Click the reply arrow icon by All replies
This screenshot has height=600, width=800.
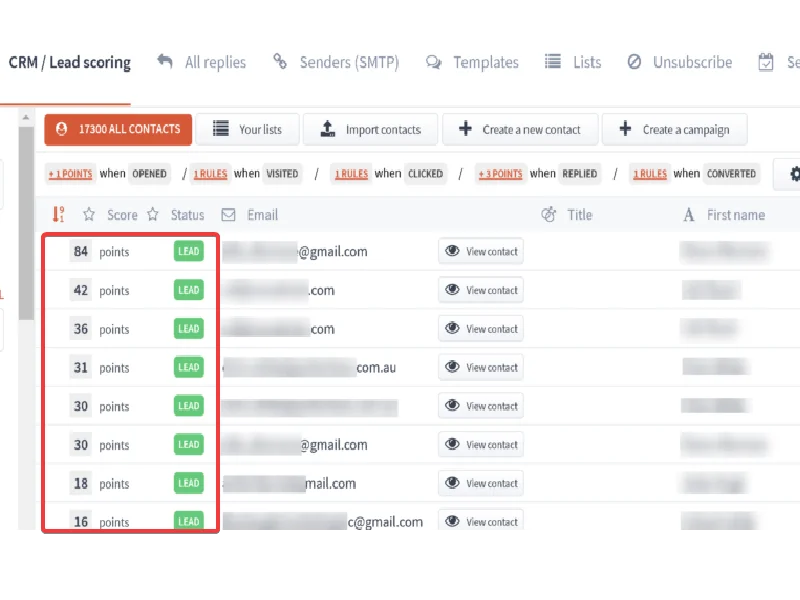(x=165, y=61)
